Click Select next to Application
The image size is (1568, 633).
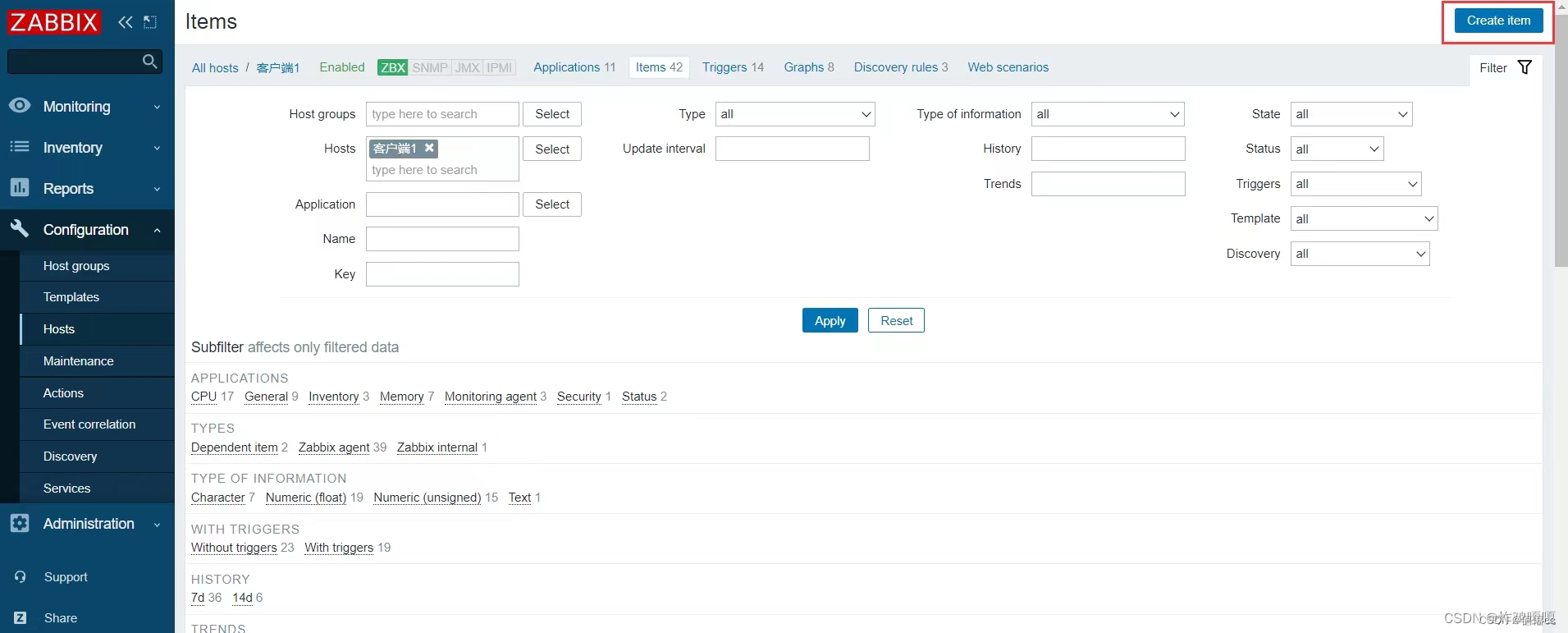tap(552, 204)
